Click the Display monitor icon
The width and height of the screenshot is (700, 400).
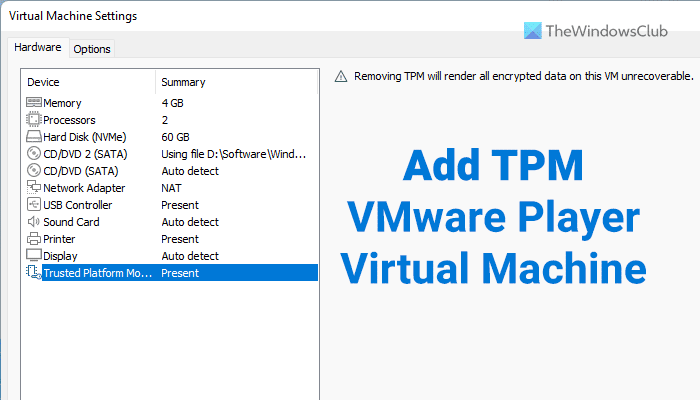click(33, 255)
